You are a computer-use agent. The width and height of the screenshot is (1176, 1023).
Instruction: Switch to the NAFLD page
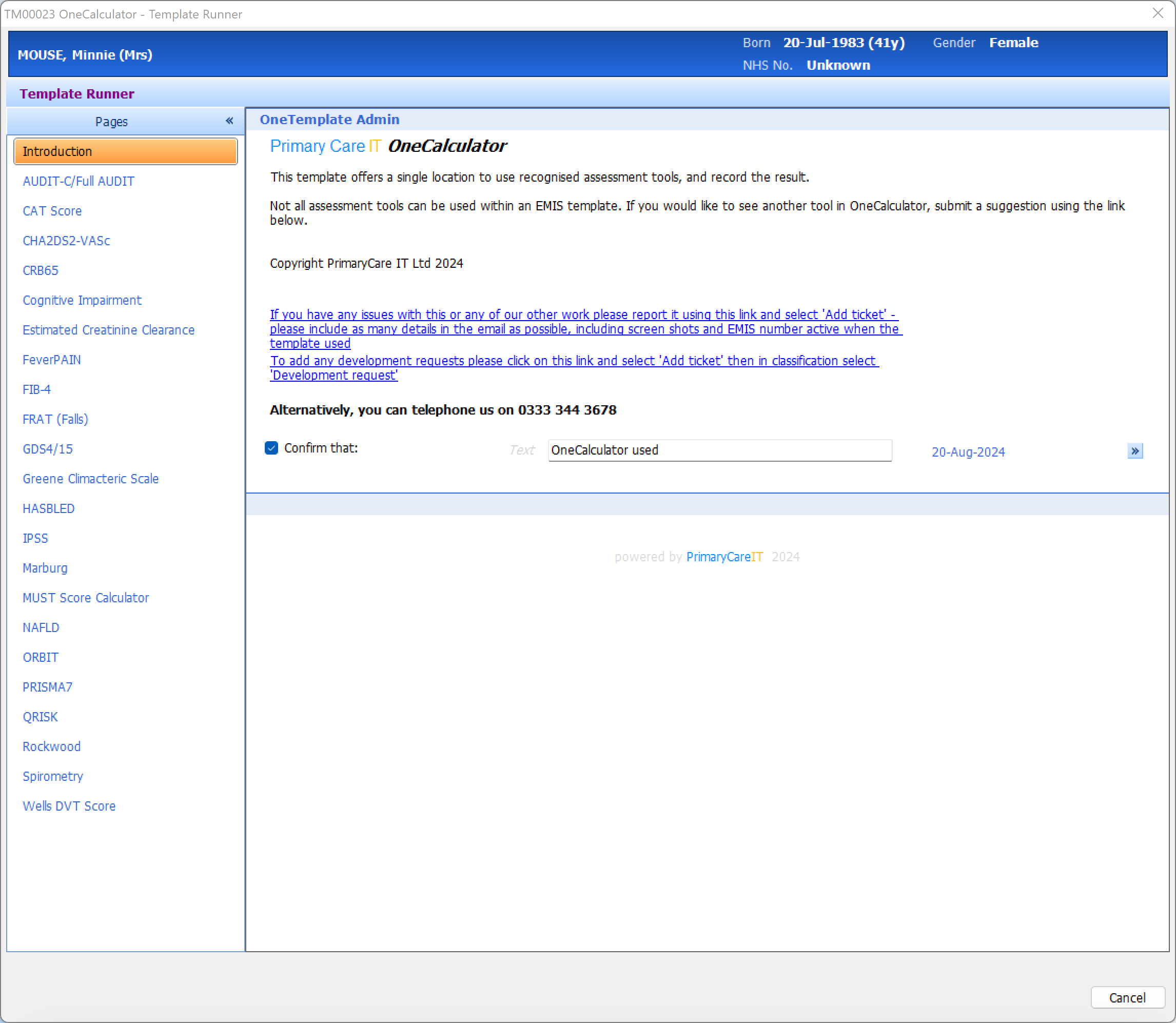pyautogui.click(x=41, y=627)
